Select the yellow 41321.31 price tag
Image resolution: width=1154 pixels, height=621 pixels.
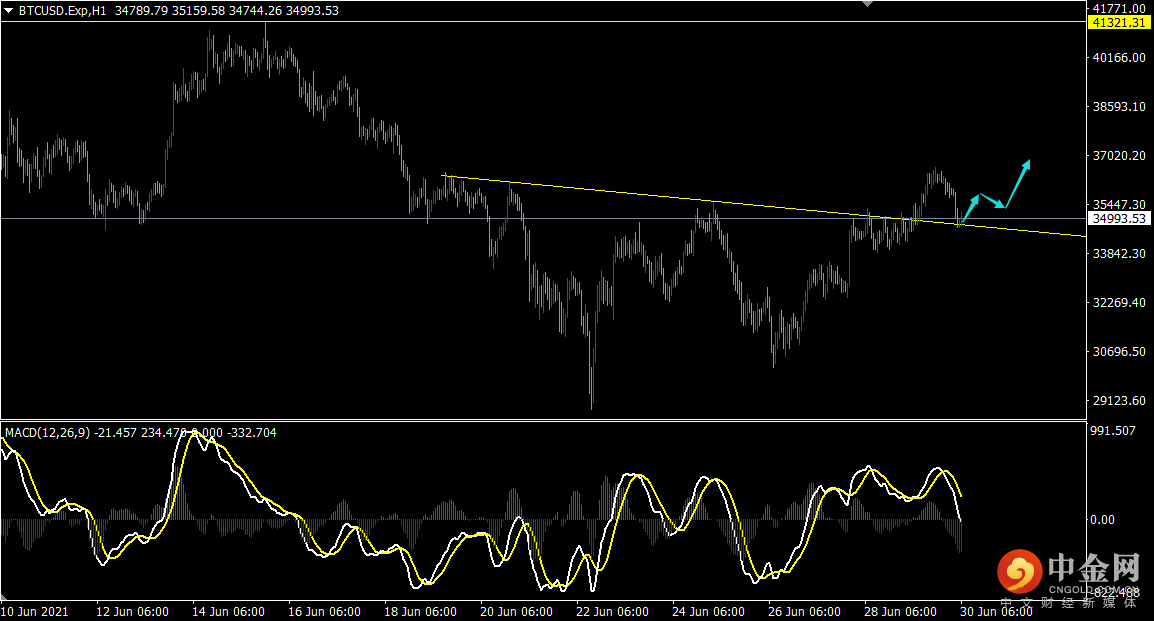pos(1119,23)
